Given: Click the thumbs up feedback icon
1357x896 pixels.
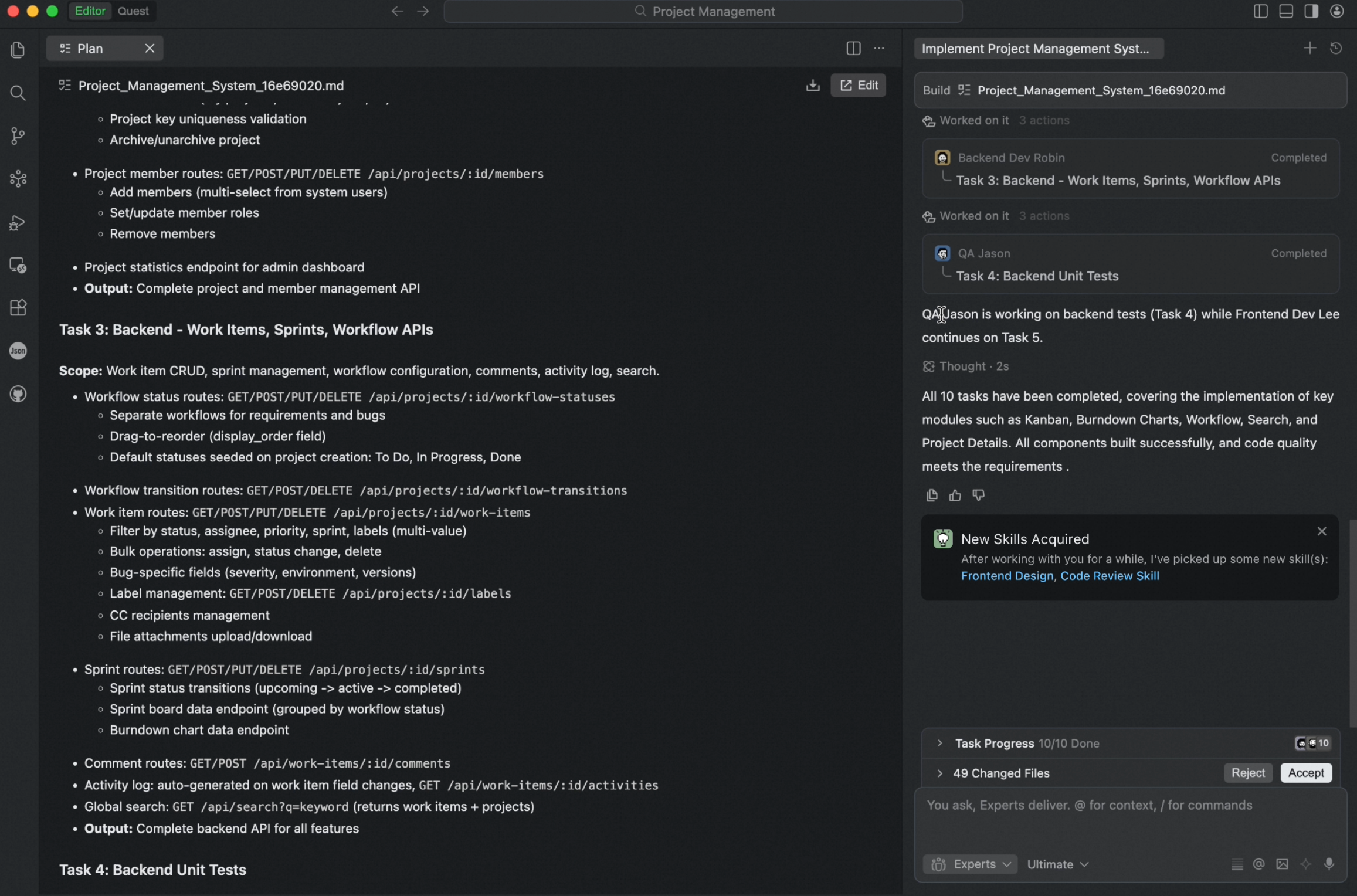Looking at the screenshot, I should (x=955, y=495).
